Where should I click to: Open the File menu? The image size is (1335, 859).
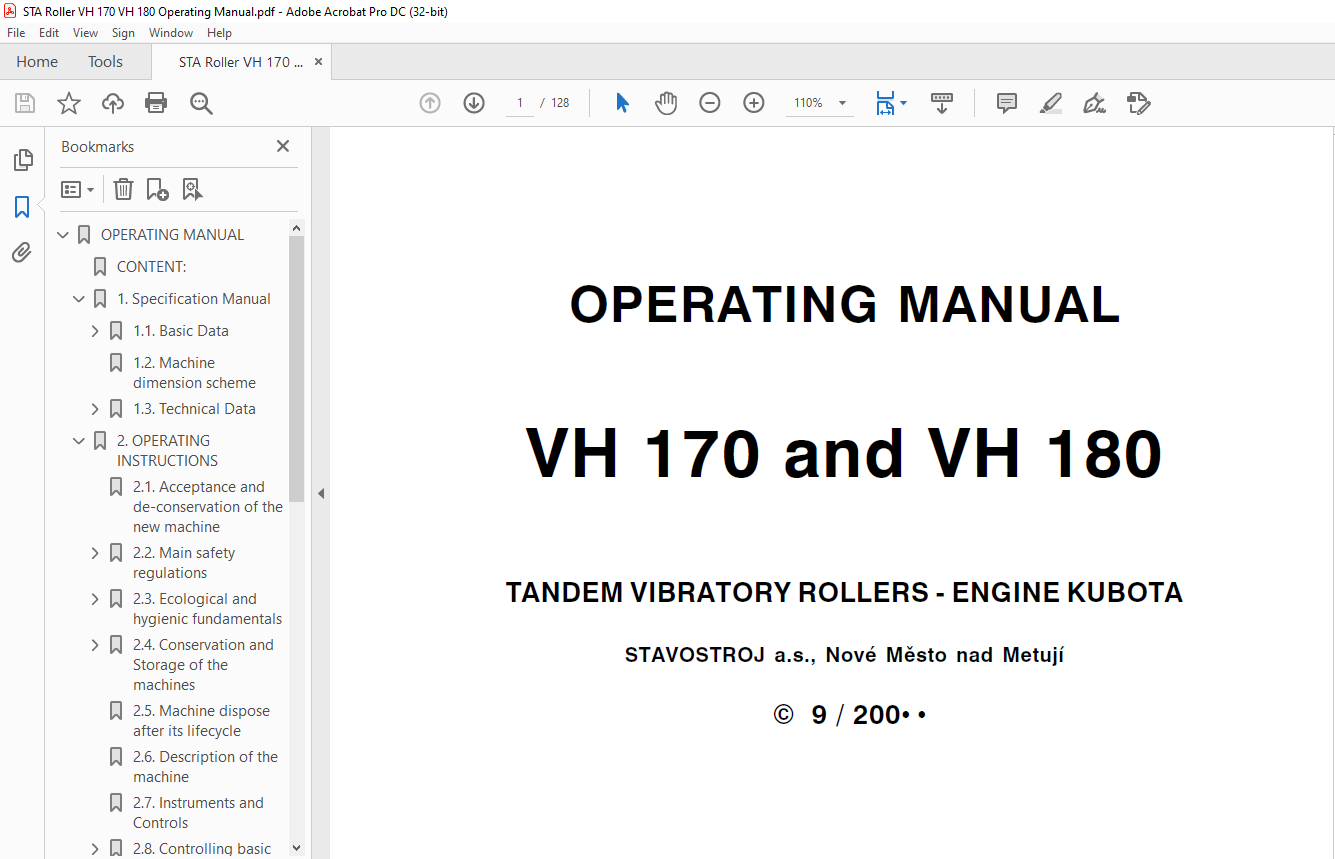coord(16,33)
